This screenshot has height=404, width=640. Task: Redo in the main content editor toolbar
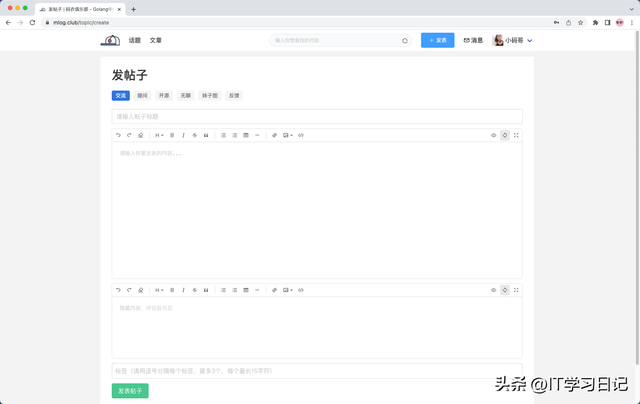click(129, 135)
